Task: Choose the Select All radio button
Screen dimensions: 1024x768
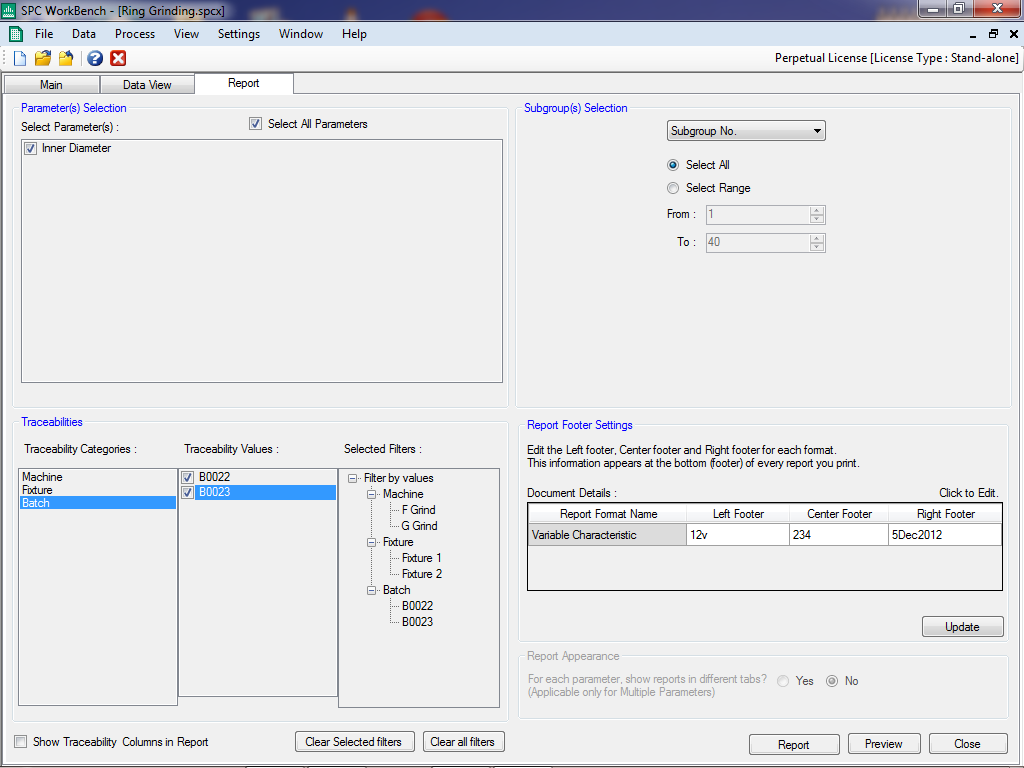Action: coord(673,165)
